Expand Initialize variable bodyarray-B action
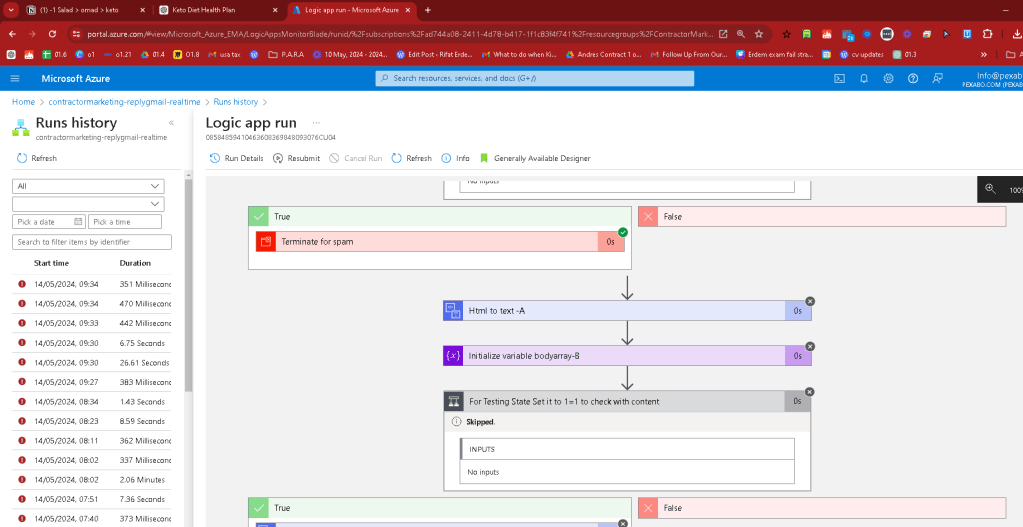 [x=627, y=356]
